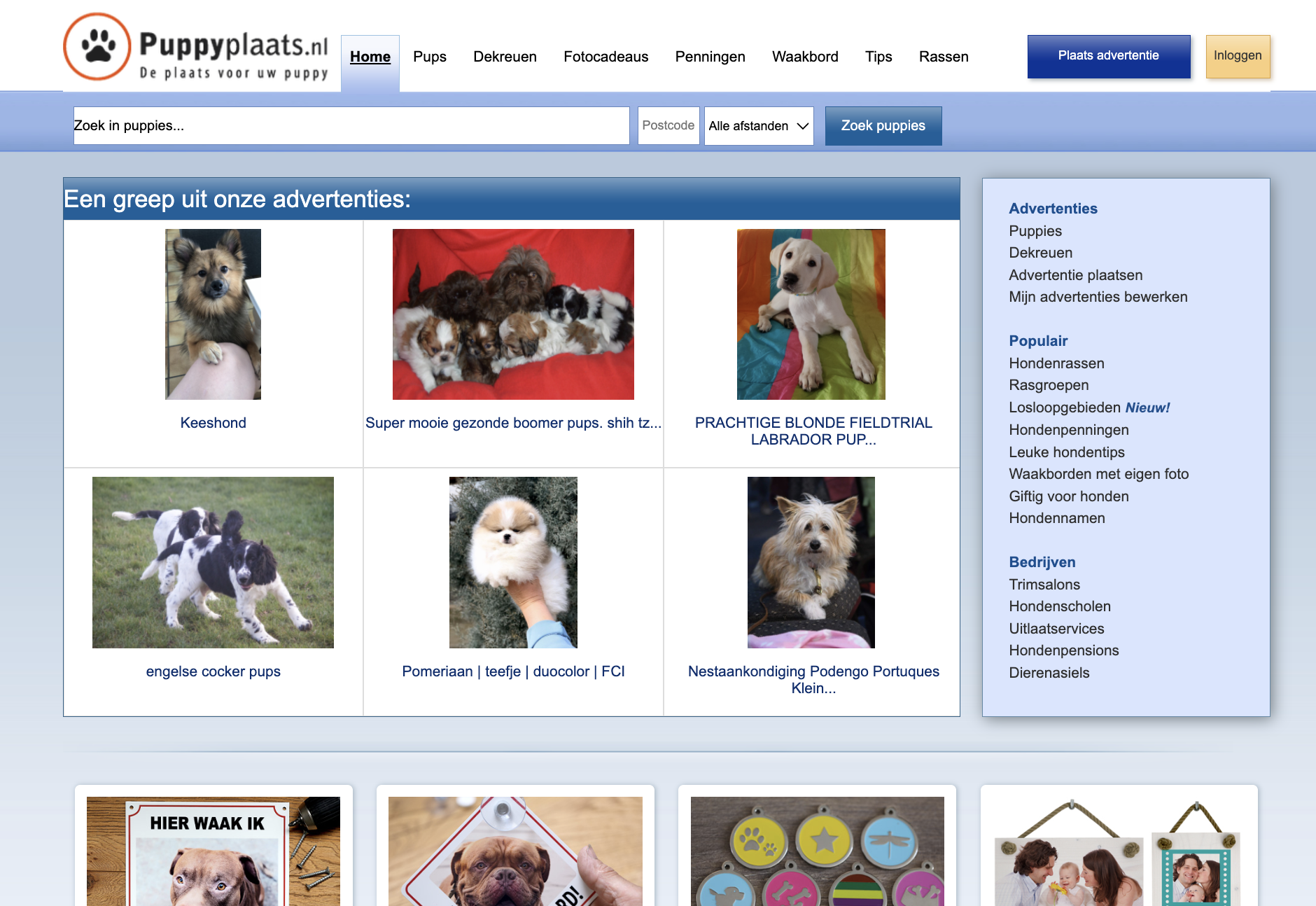Click the Advertenties sidebar heading
This screenshot has height=906, width=1316.
1053,209
